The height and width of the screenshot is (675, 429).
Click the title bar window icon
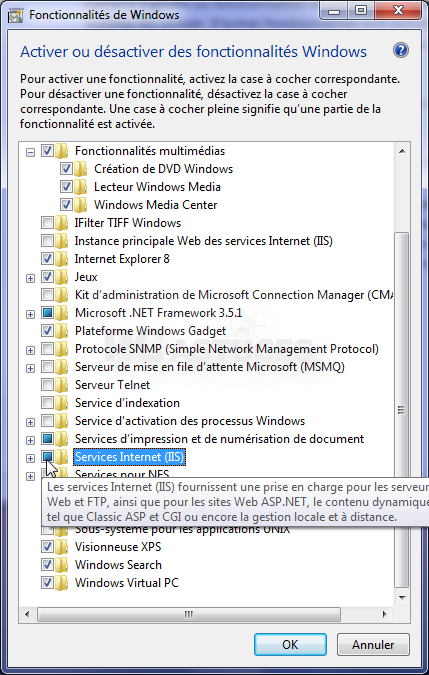[17, 14]
